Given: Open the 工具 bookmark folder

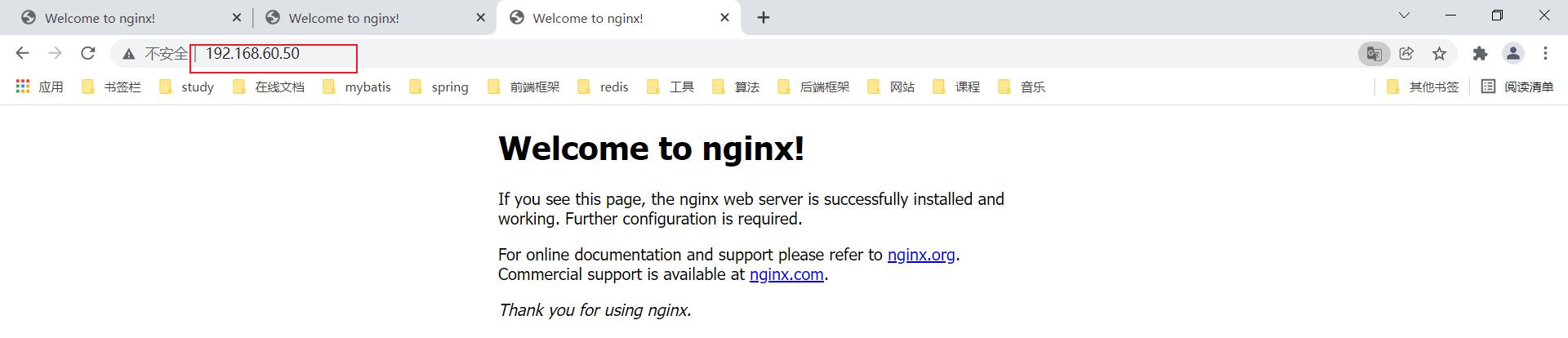Looking at the screenshot, I should tap(670, 87).
